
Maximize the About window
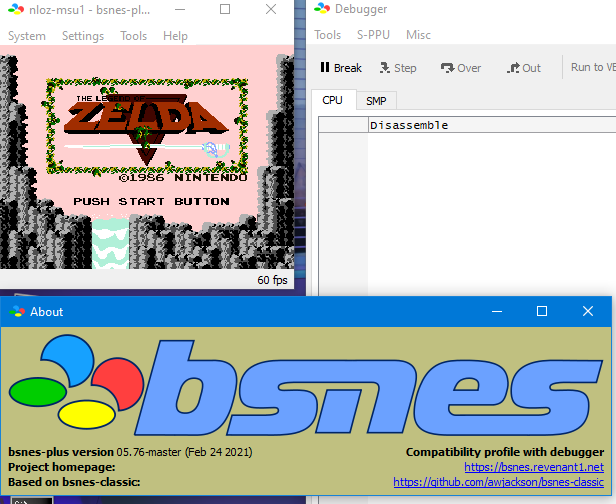542,312
